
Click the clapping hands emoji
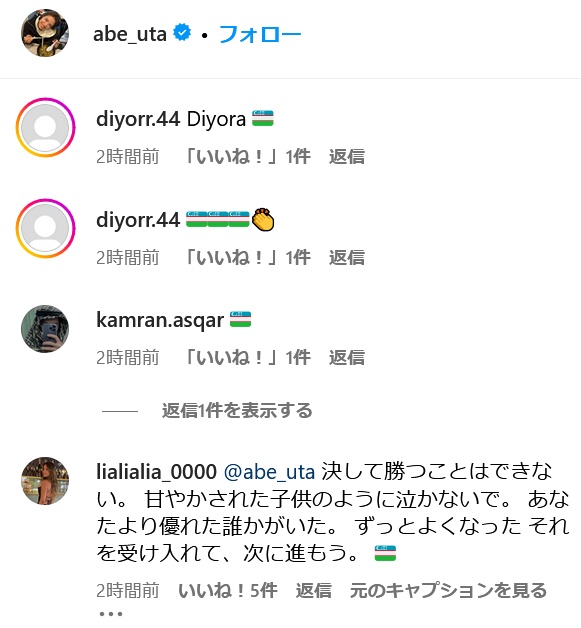[263, 219]
